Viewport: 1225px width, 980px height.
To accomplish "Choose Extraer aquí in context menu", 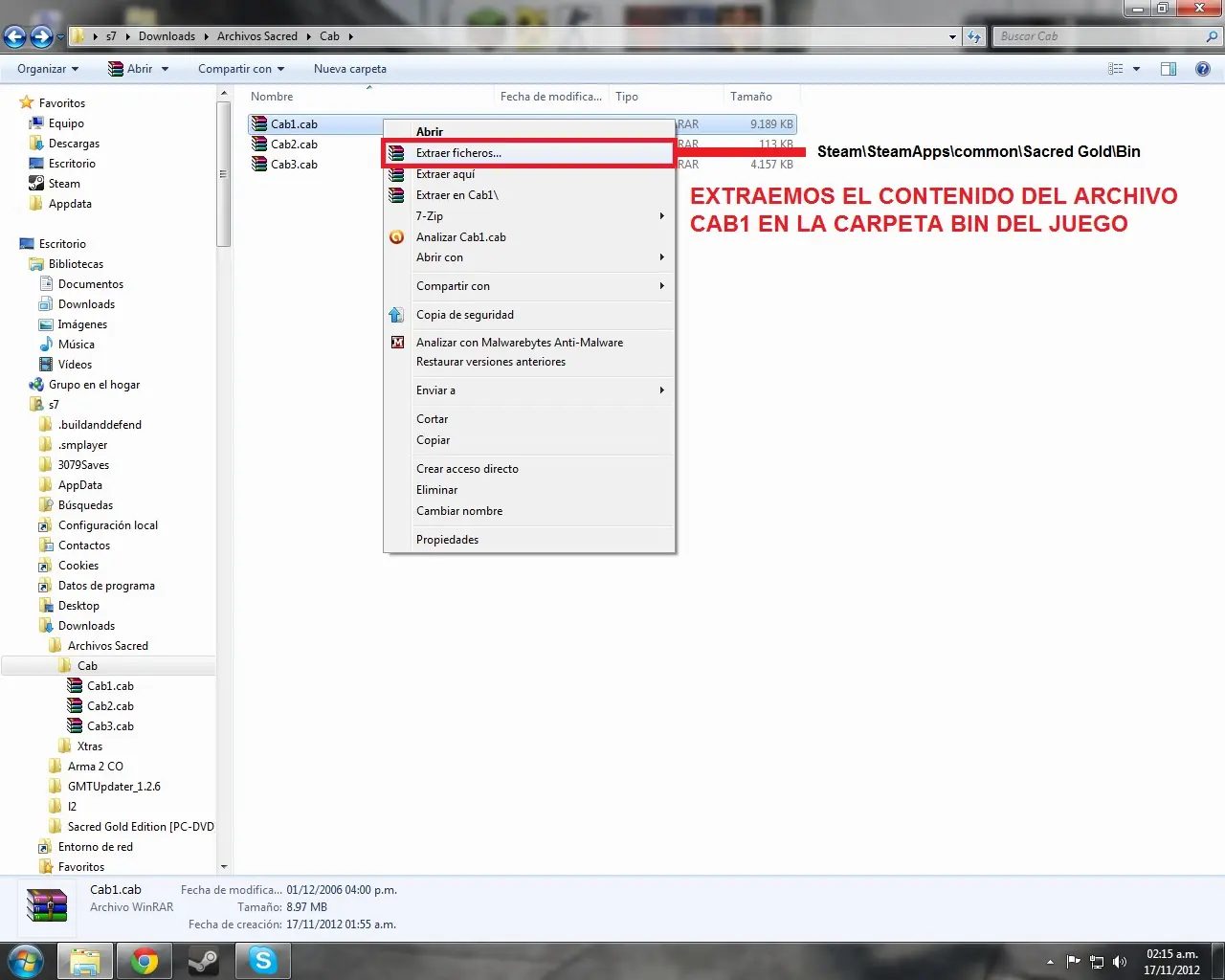I will pyautogui.click(x=529, y=174).
